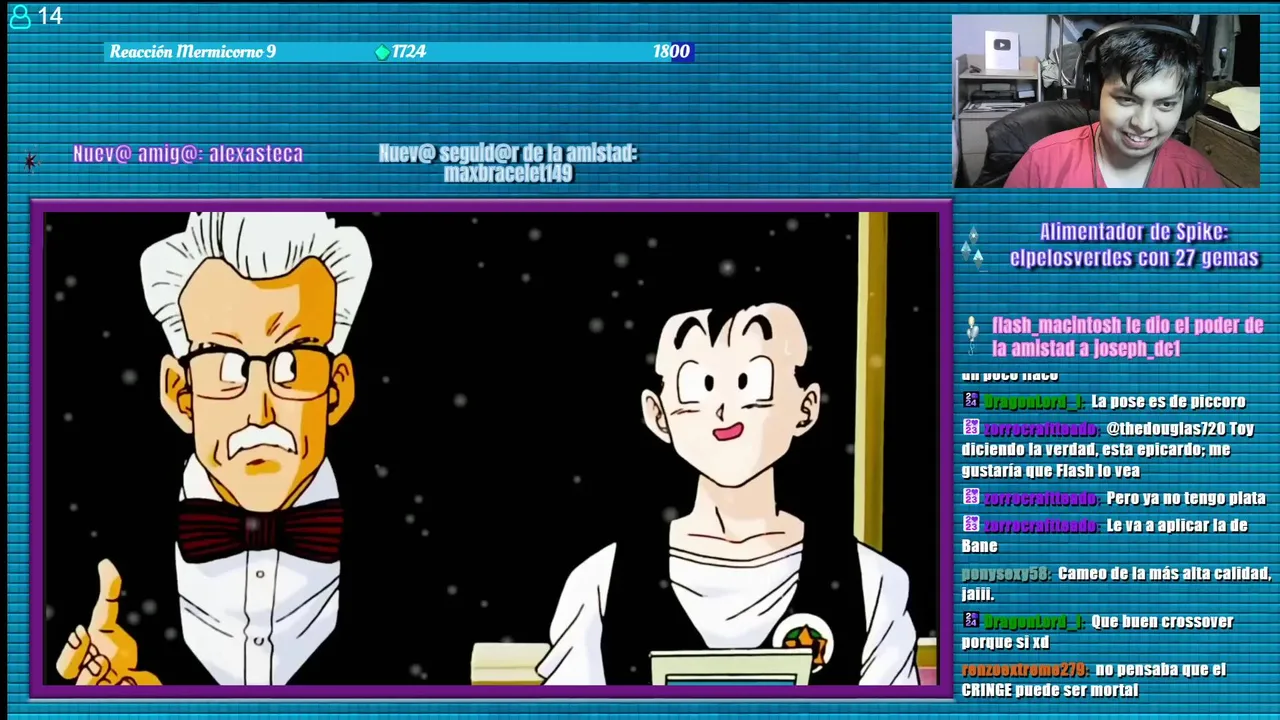Click username DragonLord_J beside 'La pose es de piccoro'
This screenshot has height=720, width=1280.
click(x=1034, y=402)
